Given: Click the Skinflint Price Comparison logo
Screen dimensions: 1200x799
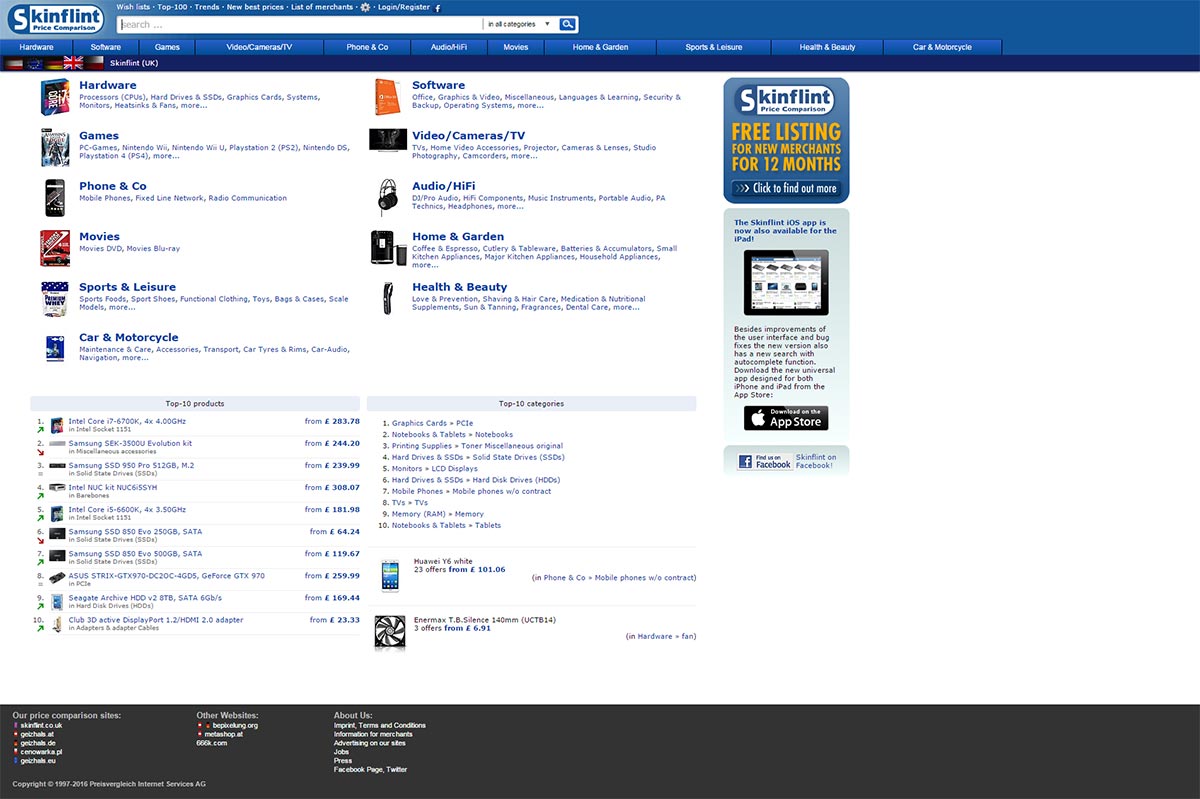Looking at the screenshot, I should point(55,18).
